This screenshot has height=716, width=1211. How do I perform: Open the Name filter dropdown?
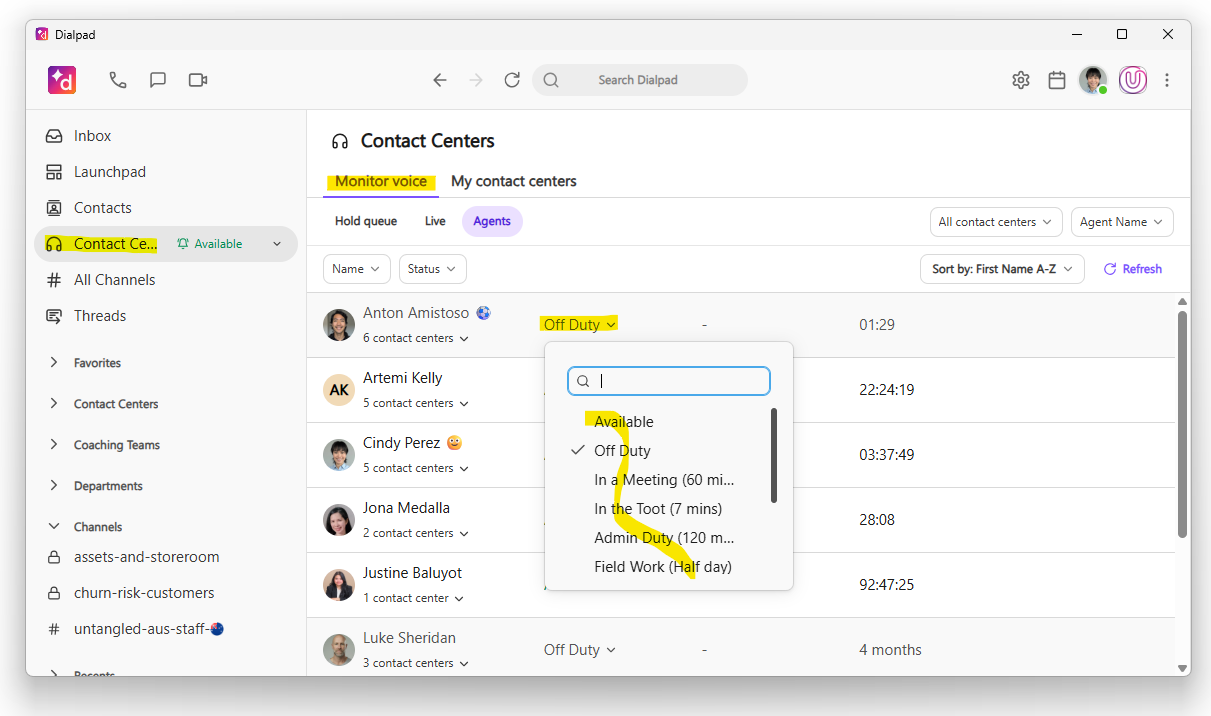(x=356, y=269)
